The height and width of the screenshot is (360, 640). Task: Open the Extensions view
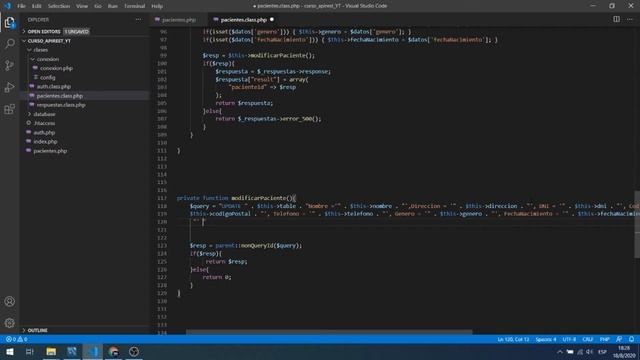tap(9, 109)
